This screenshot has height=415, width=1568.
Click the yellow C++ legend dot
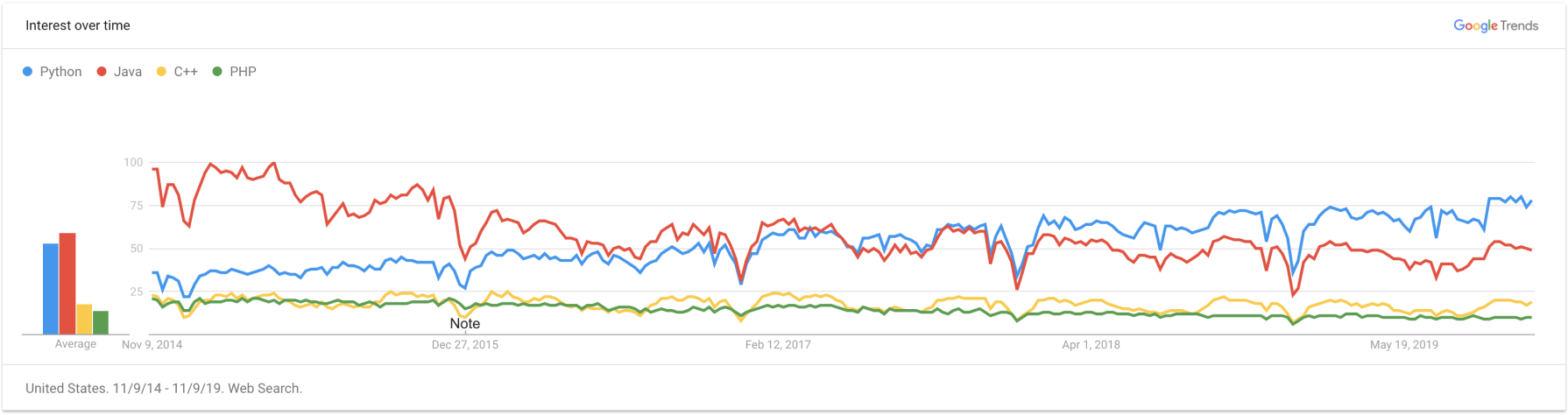click(161, 72)
